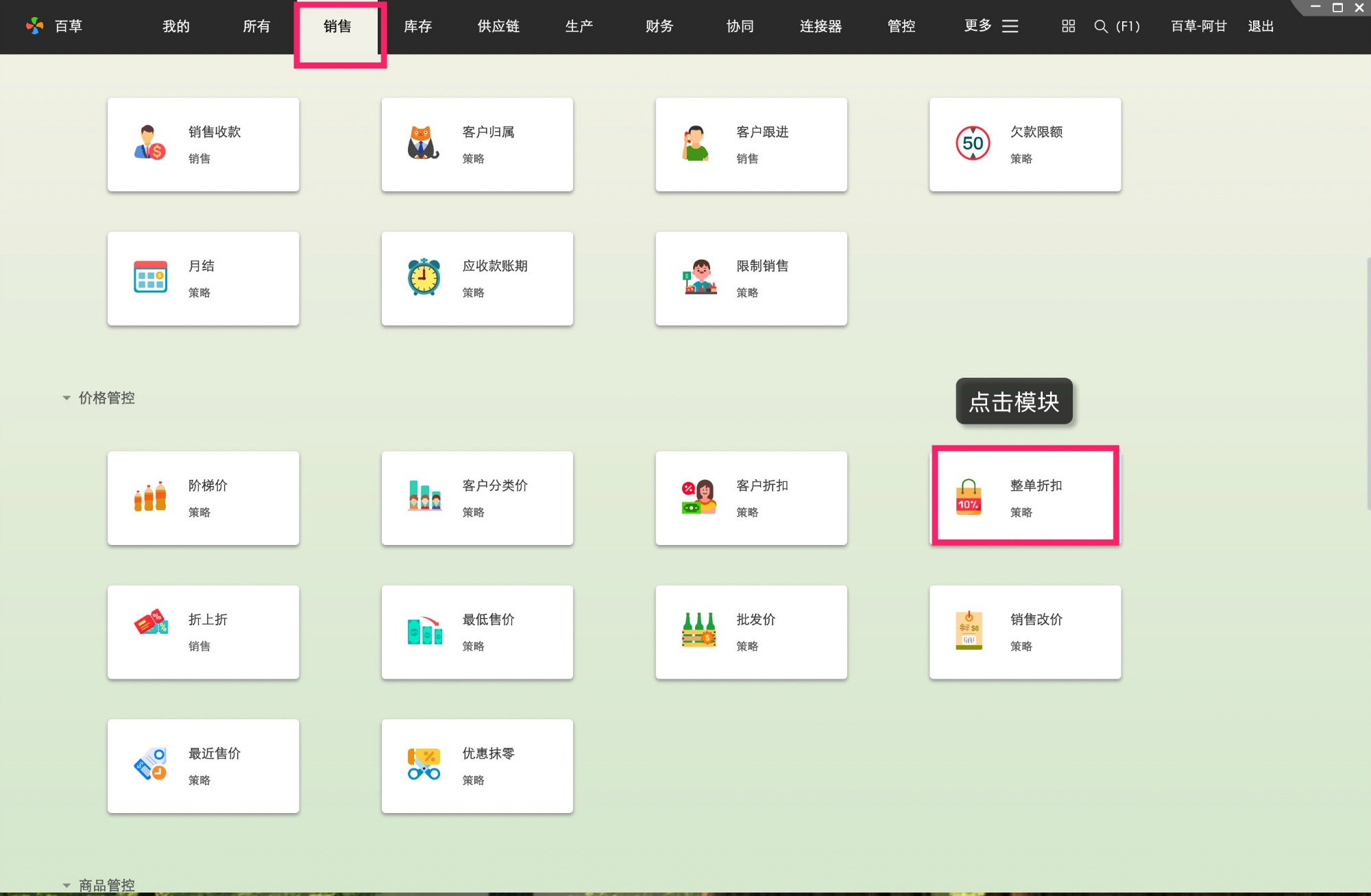The image size is (1371, 896).
Task: Click the apps grid icon near search
Action: 1067,26
